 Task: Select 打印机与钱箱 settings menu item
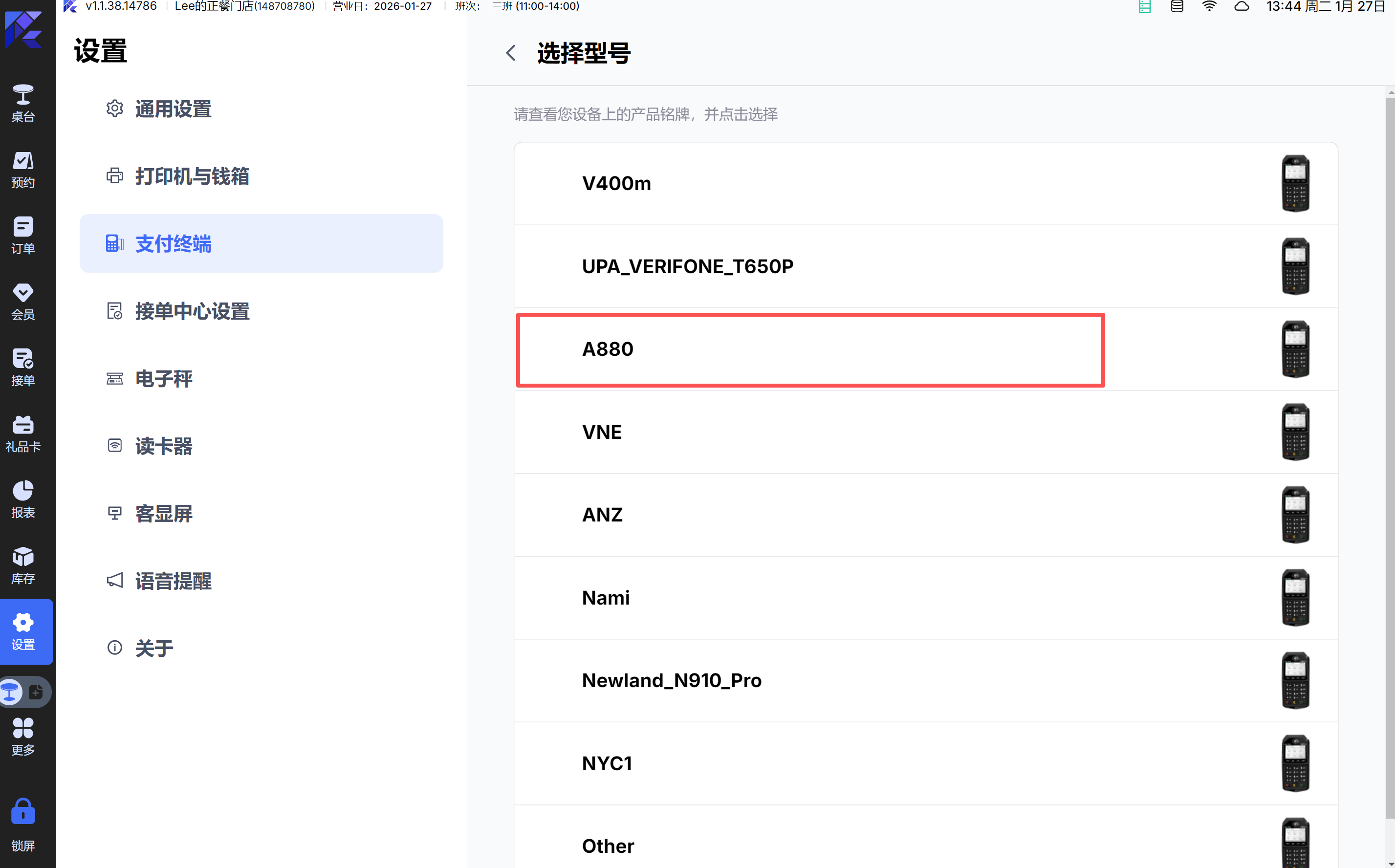192,176
